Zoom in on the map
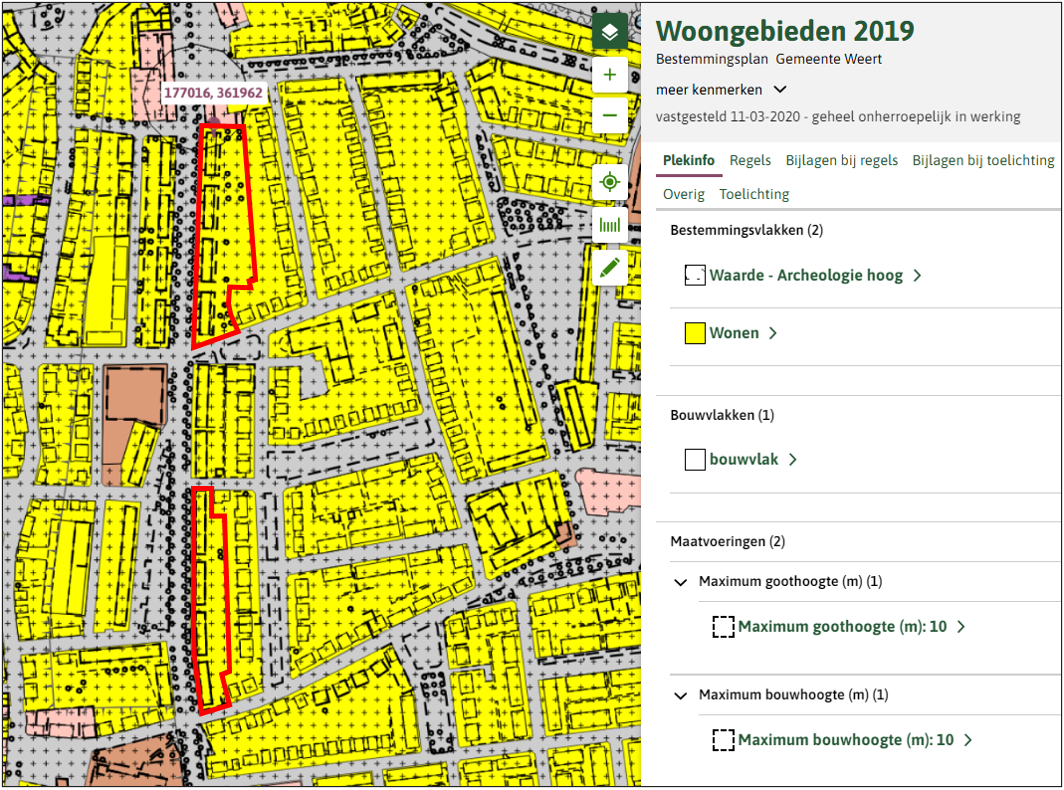 click(609, 74)
